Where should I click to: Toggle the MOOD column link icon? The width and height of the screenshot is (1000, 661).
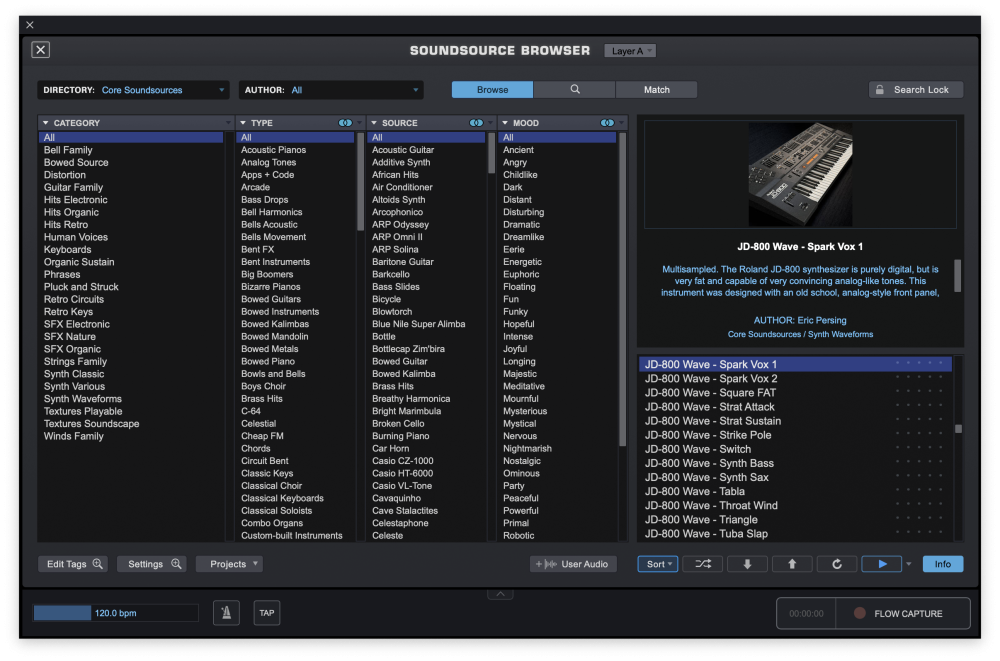click(x=607, y=123)
